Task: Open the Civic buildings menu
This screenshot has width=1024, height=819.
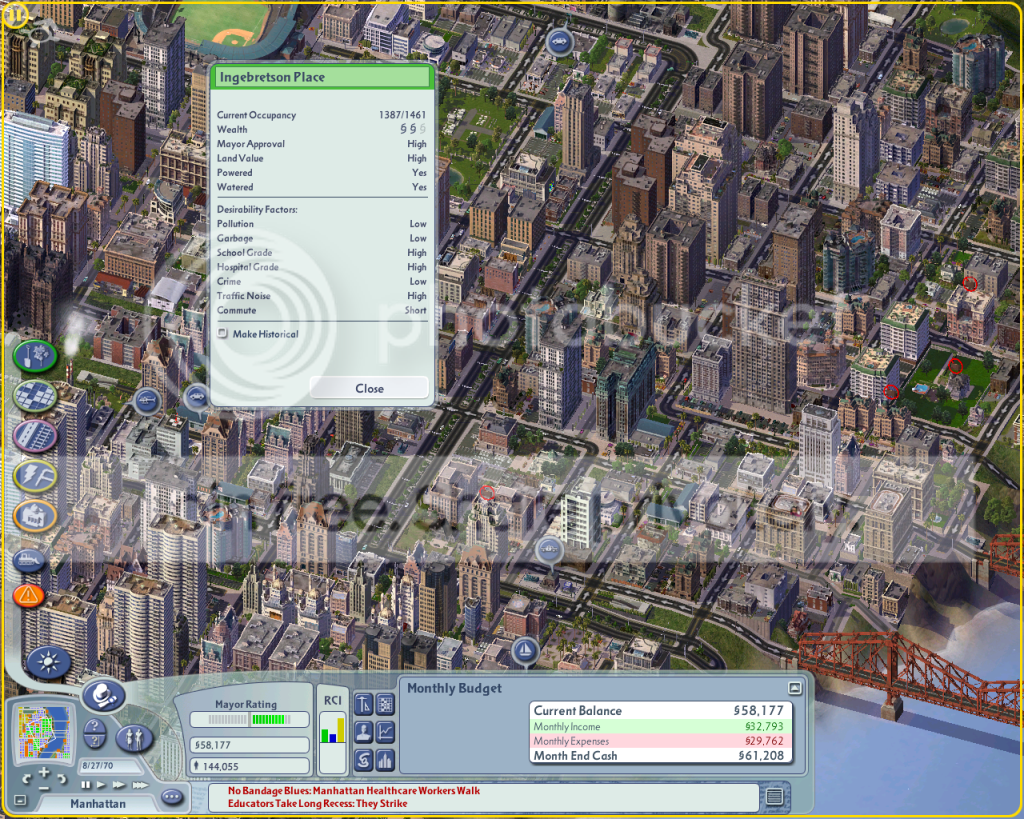Action: tap(35, 515)
